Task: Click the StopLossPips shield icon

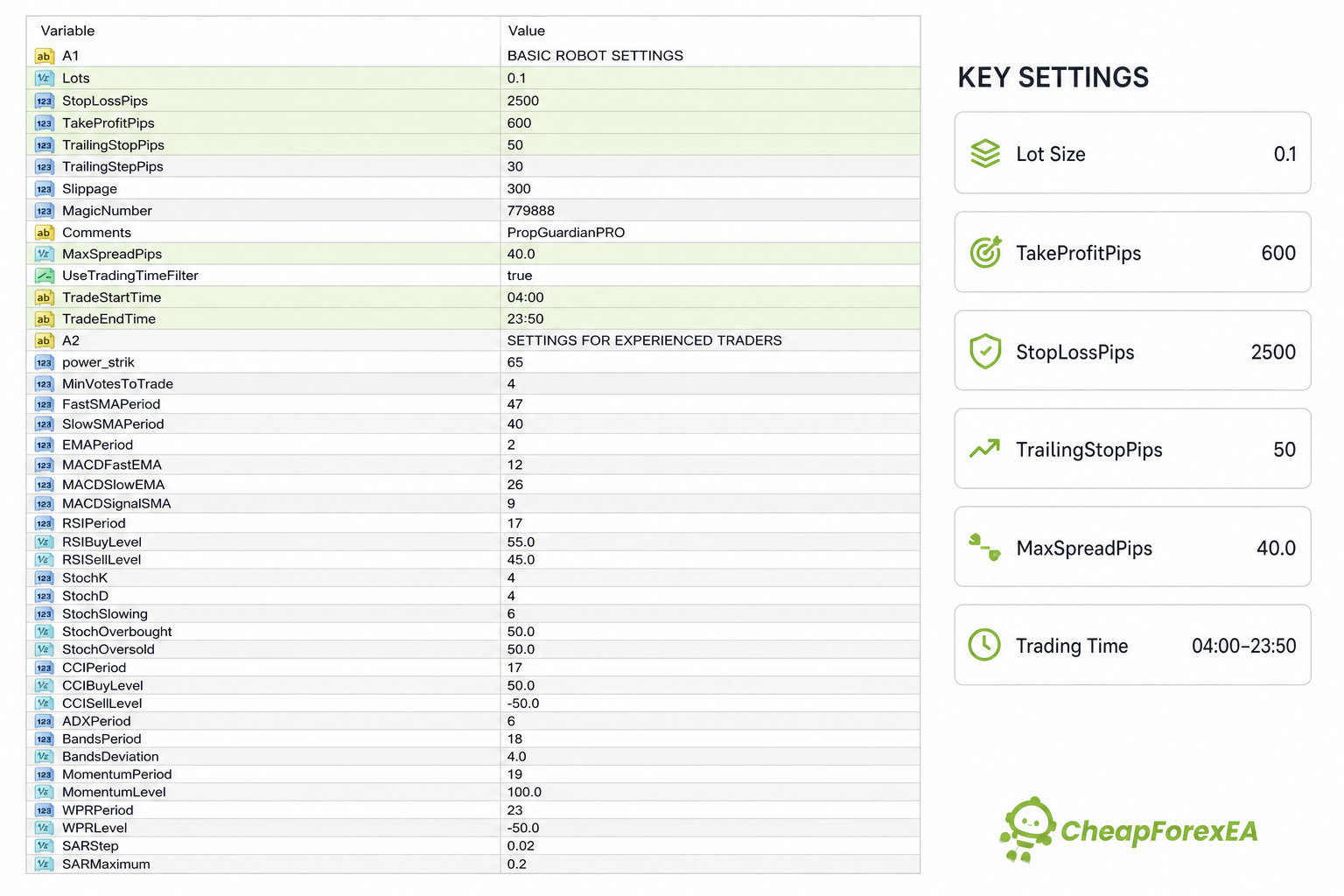Action: click(985, 351)
